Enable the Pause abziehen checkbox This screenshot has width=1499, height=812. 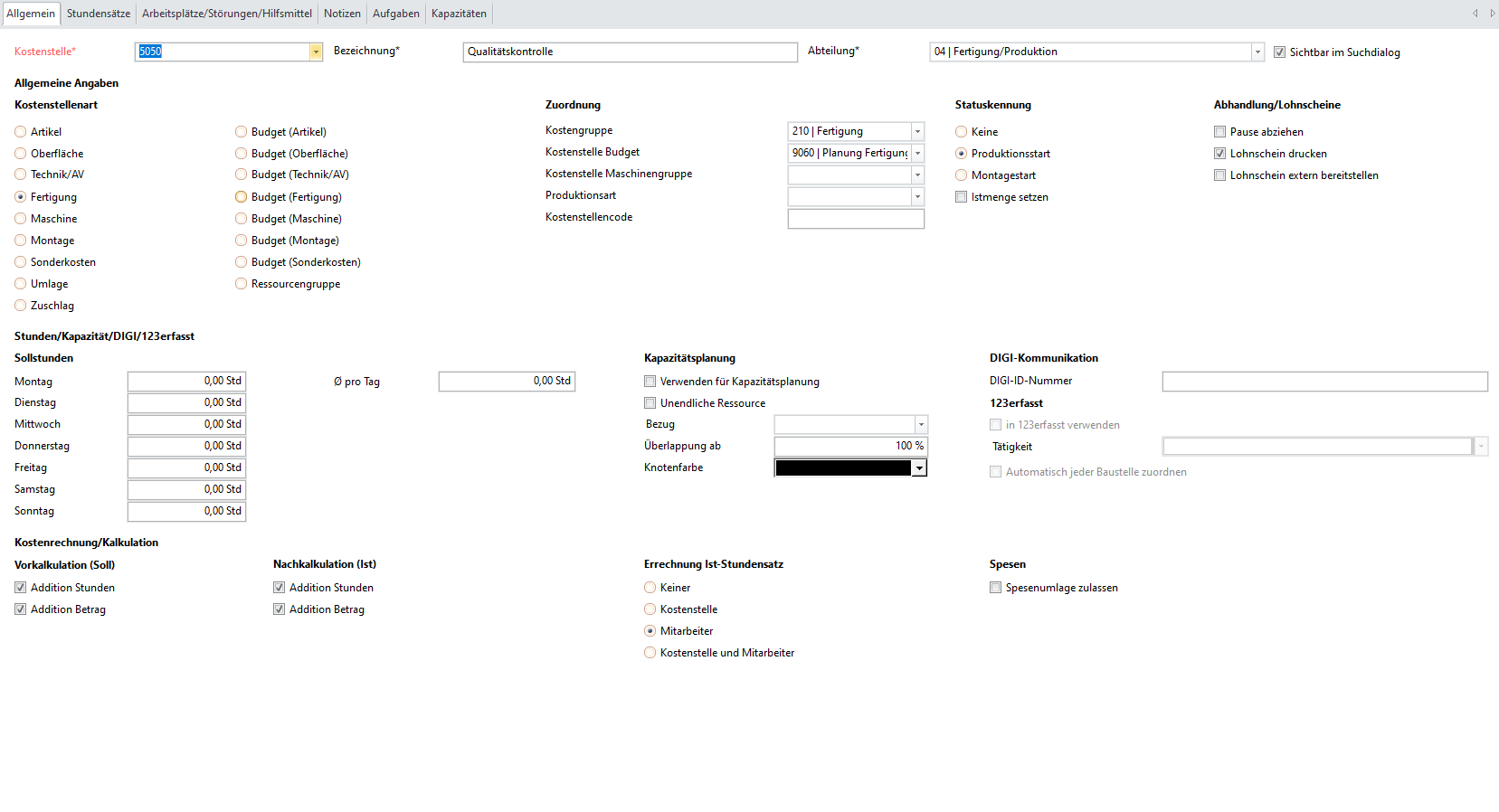point(1219,132)
